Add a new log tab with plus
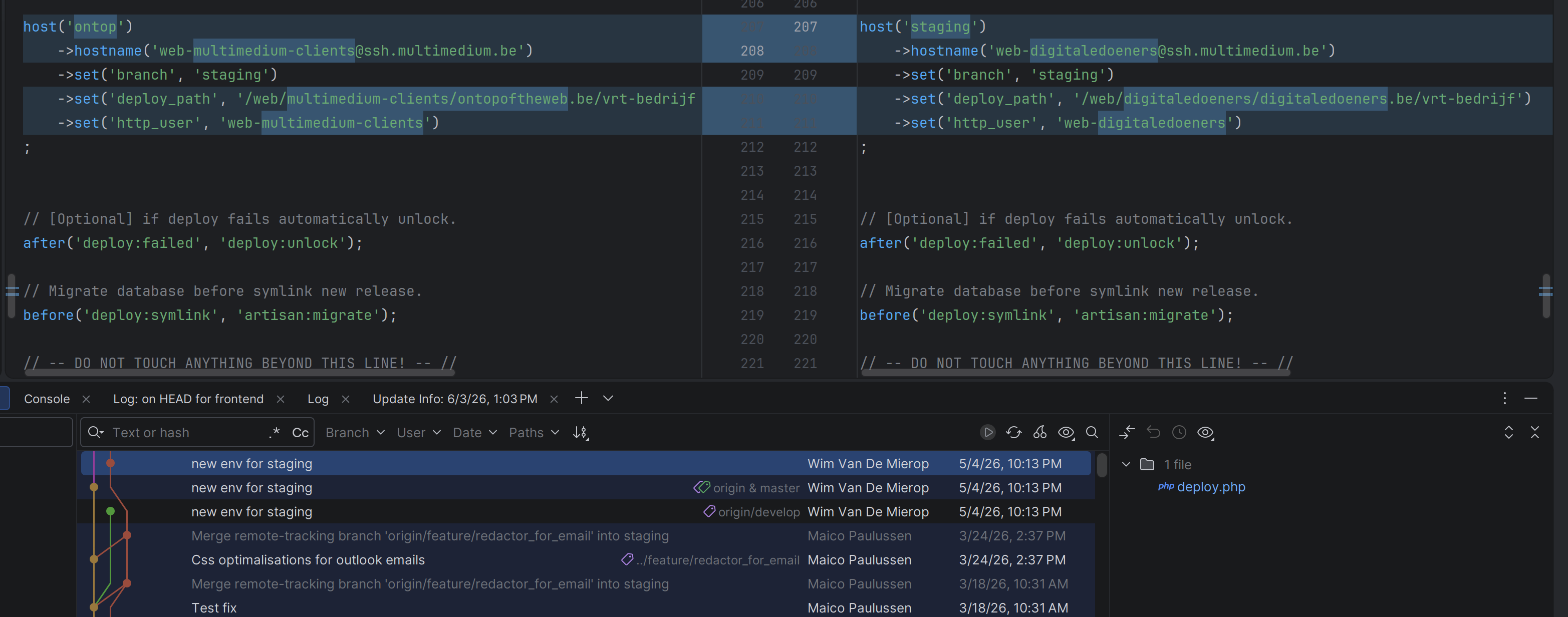 [581, 398]
